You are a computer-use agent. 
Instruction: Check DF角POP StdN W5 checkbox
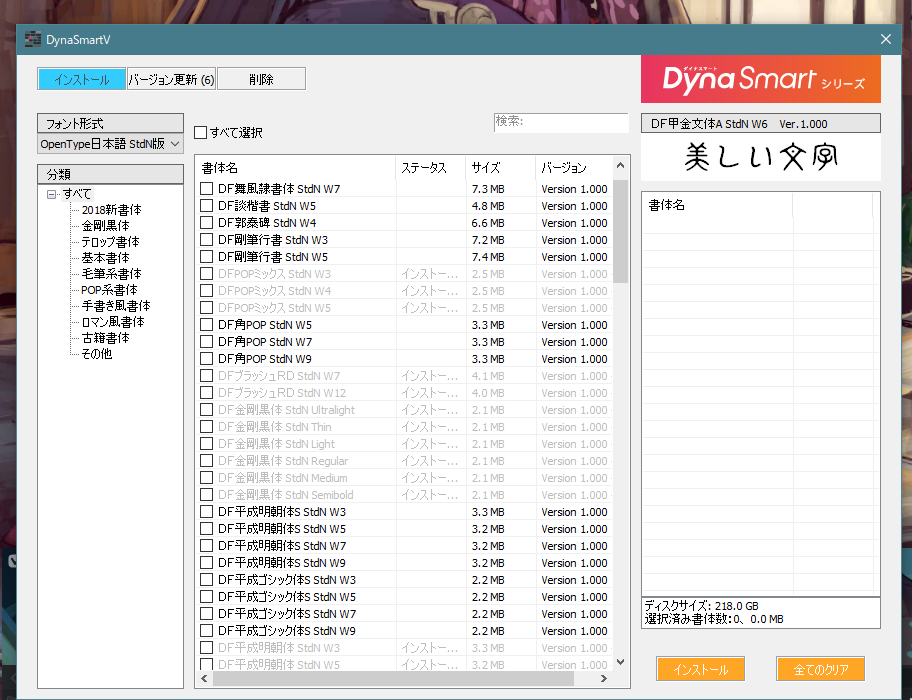coord(206,325)
